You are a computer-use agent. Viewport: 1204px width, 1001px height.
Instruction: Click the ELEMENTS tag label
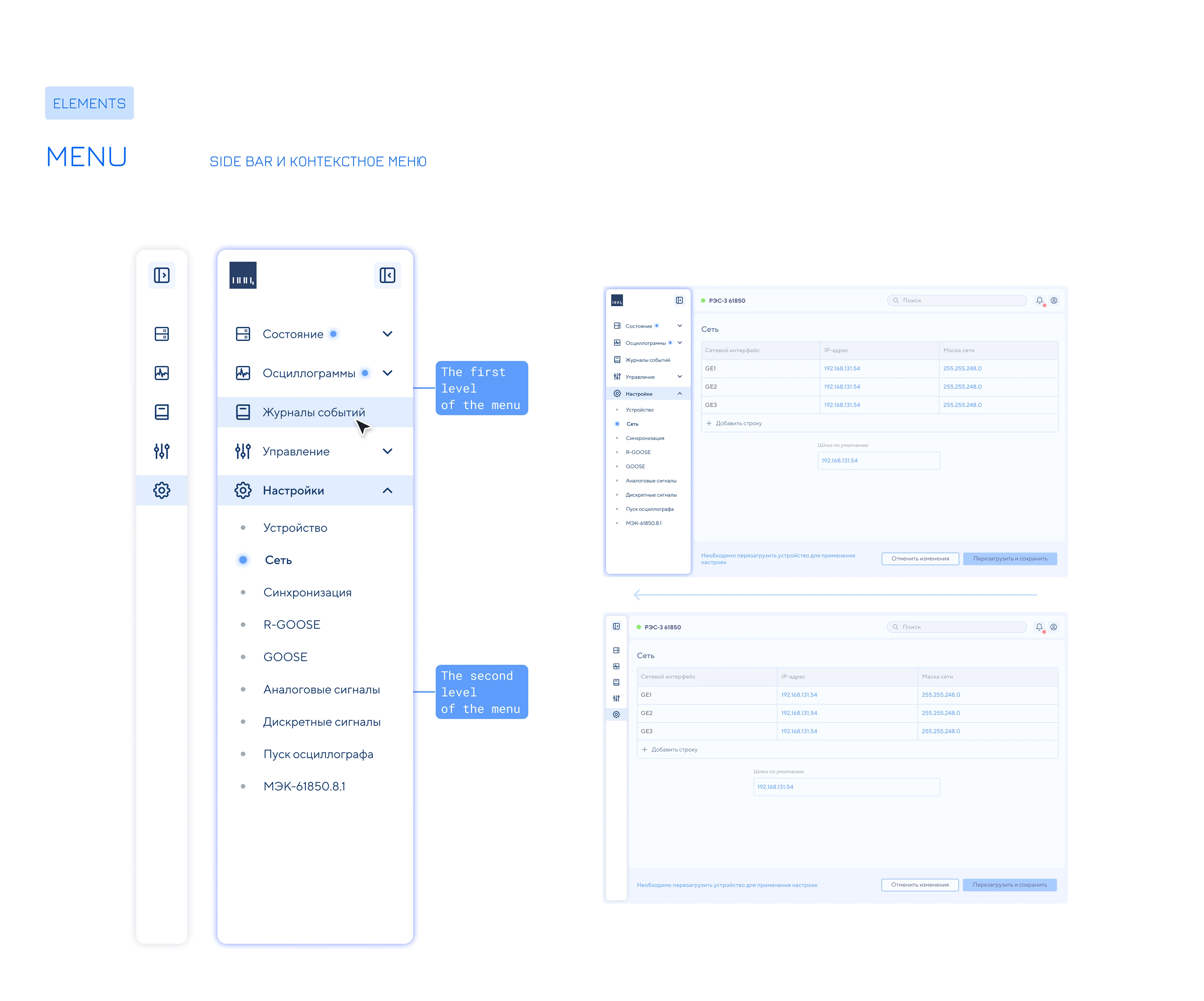pos(89,103)
